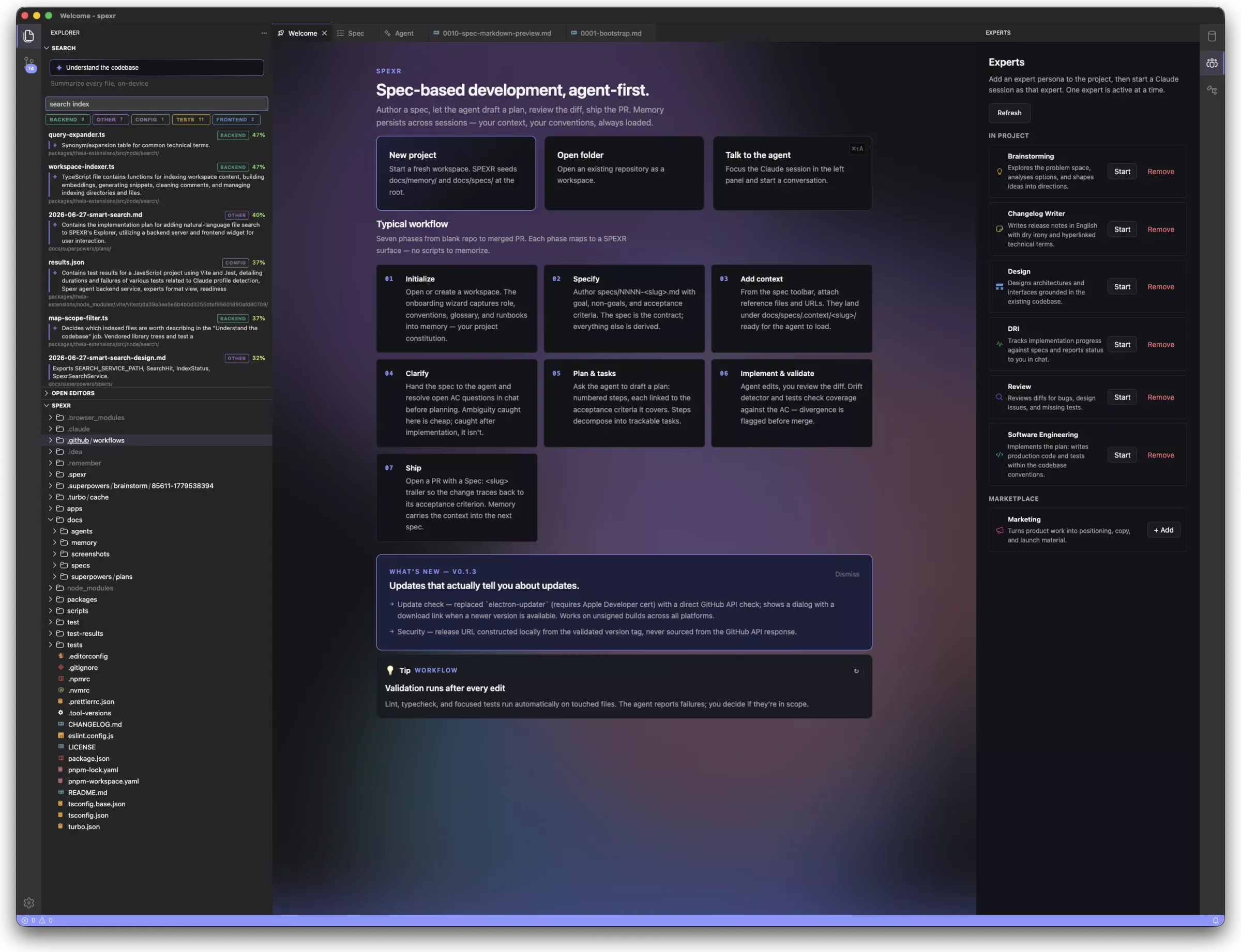Click the Software Engineering code icon
1241x952 pixels.
pyautogui.click(x=1000, y=455)
